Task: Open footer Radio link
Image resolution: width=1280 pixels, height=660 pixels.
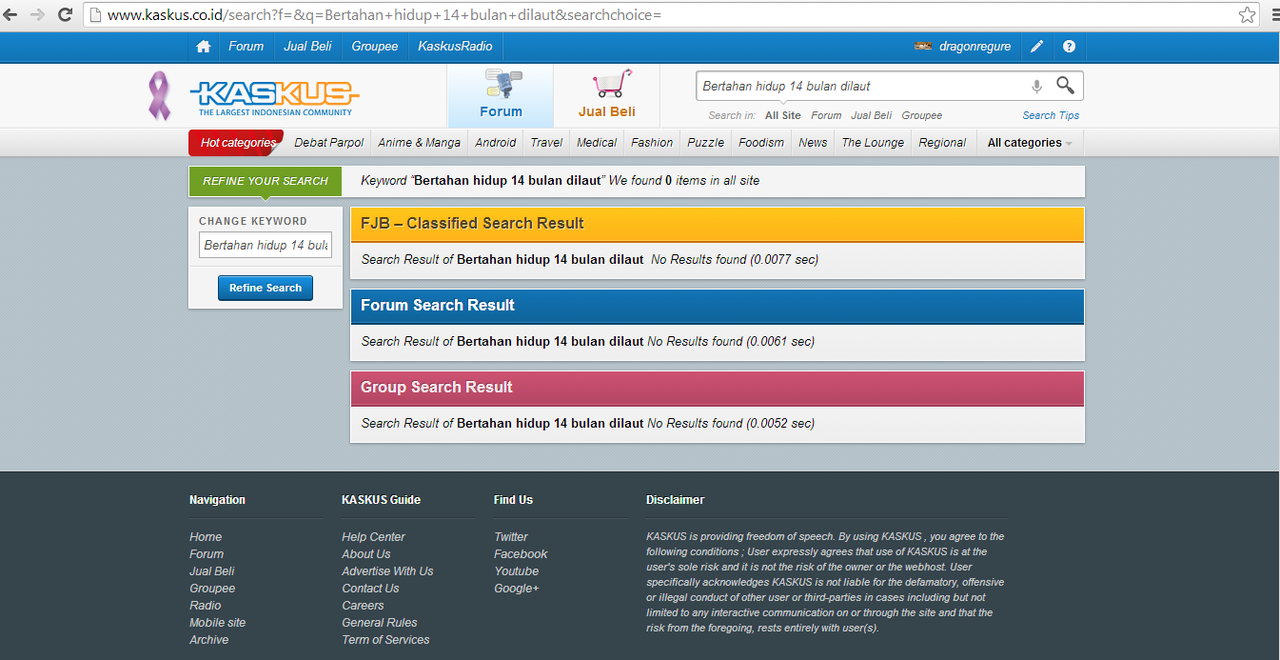Action: tap(205, 605)
